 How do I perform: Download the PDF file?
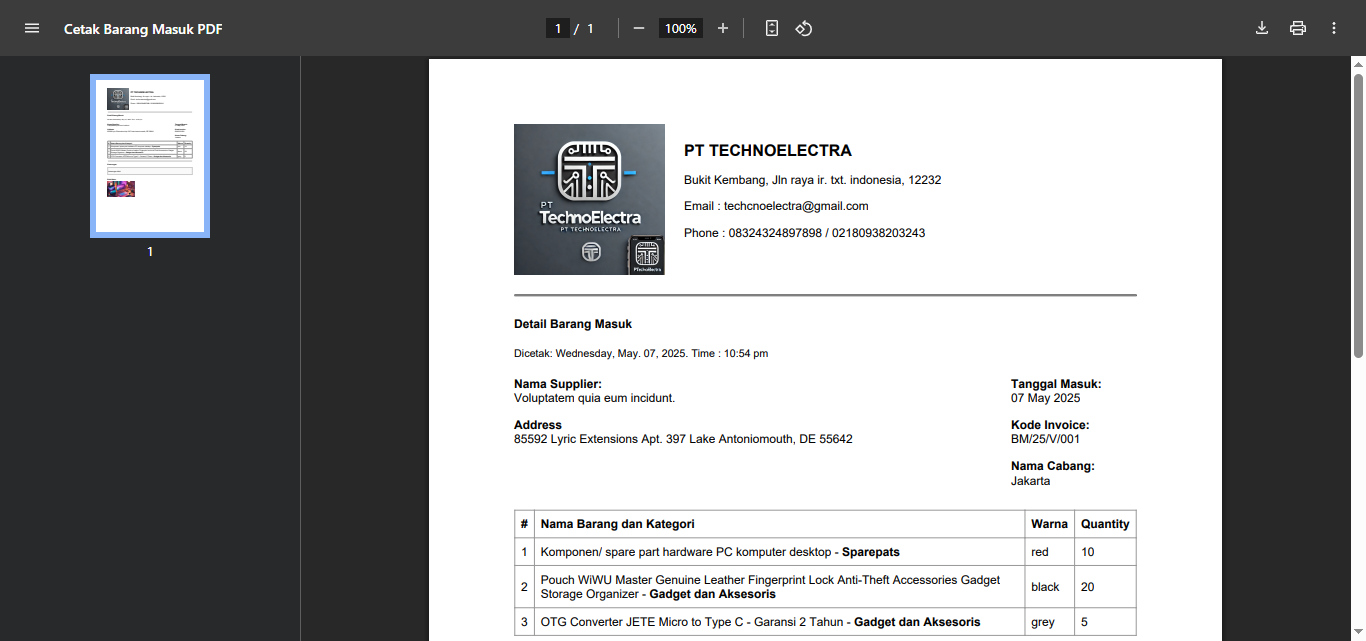point(1262,28)
